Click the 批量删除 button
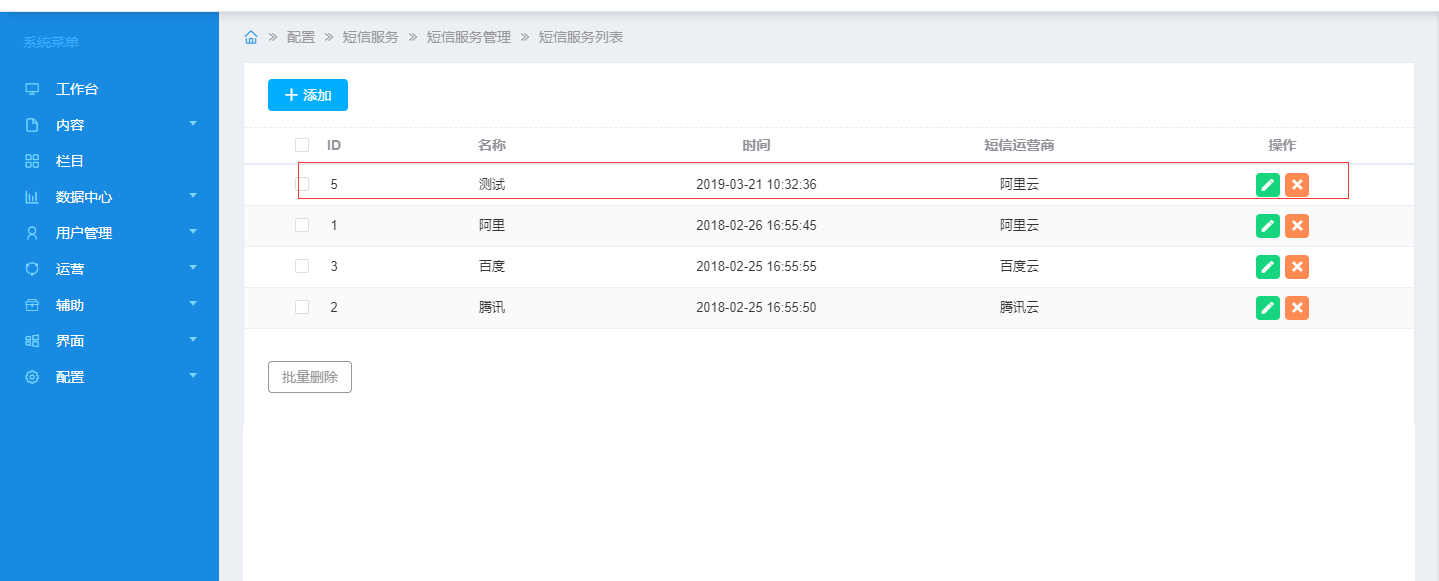This screenshot has width=1439, height=581. [x=310, y=377]
